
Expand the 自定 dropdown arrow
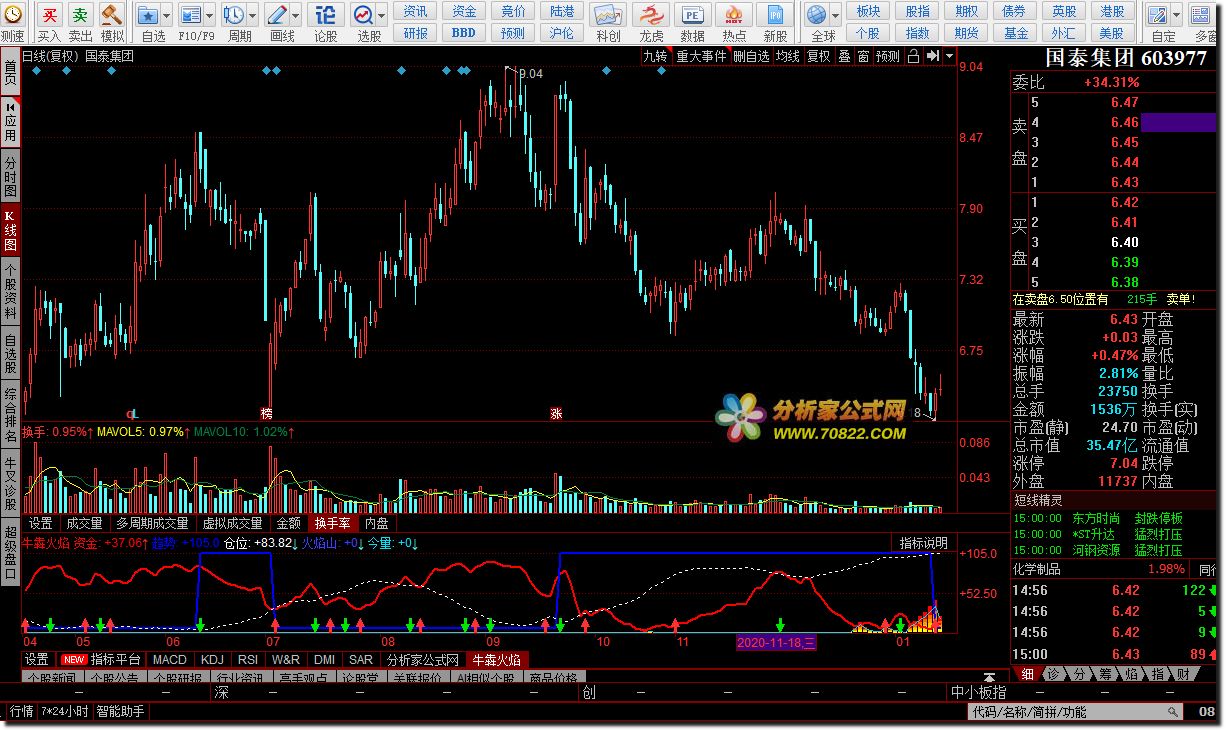click(x=1177, y=15)
